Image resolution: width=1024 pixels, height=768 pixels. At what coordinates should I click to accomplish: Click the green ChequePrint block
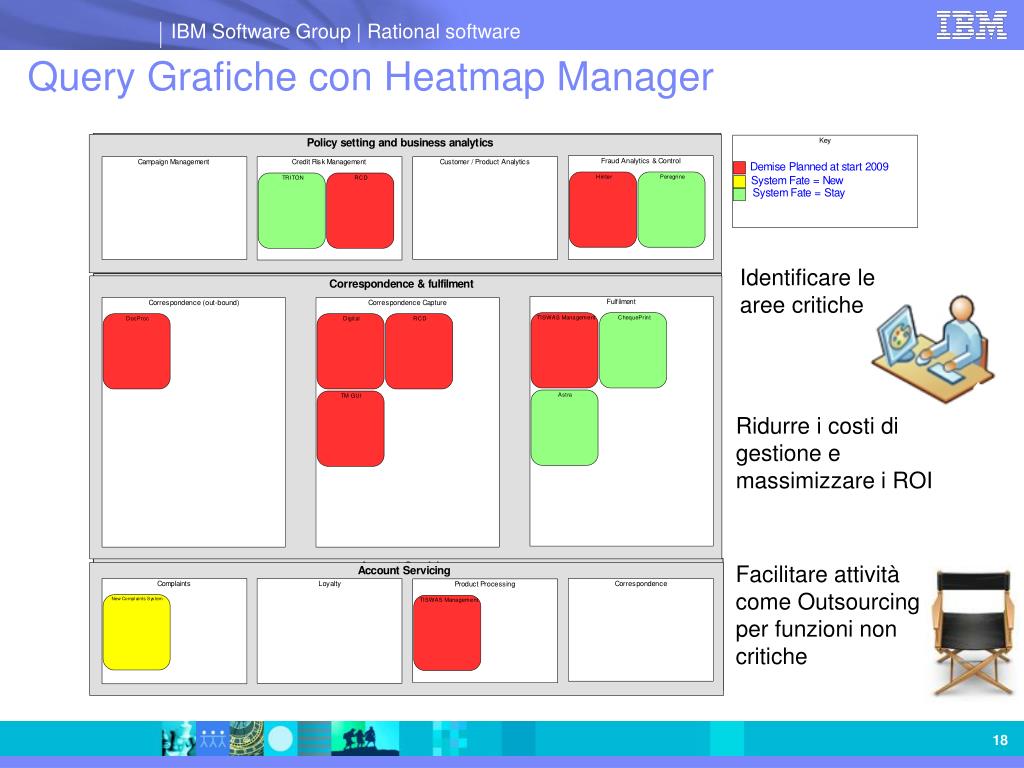pyautogui.click(x=633, y=350)
